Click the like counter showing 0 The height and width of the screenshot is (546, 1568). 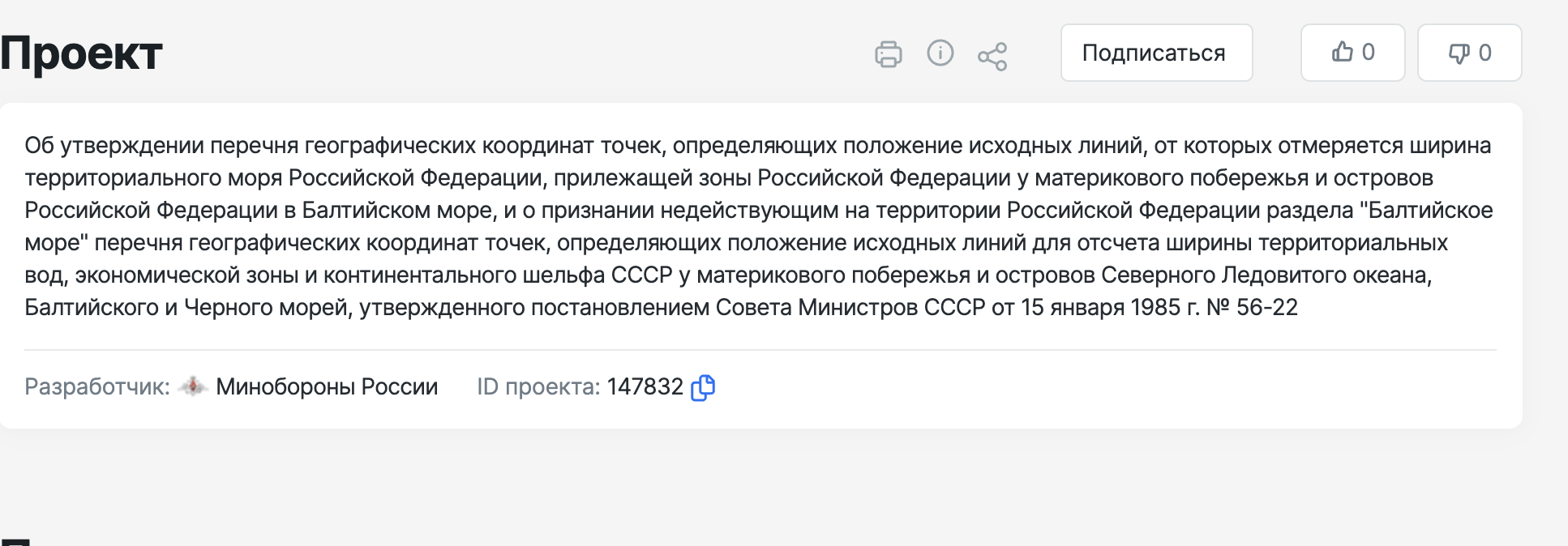point(1369,53)
